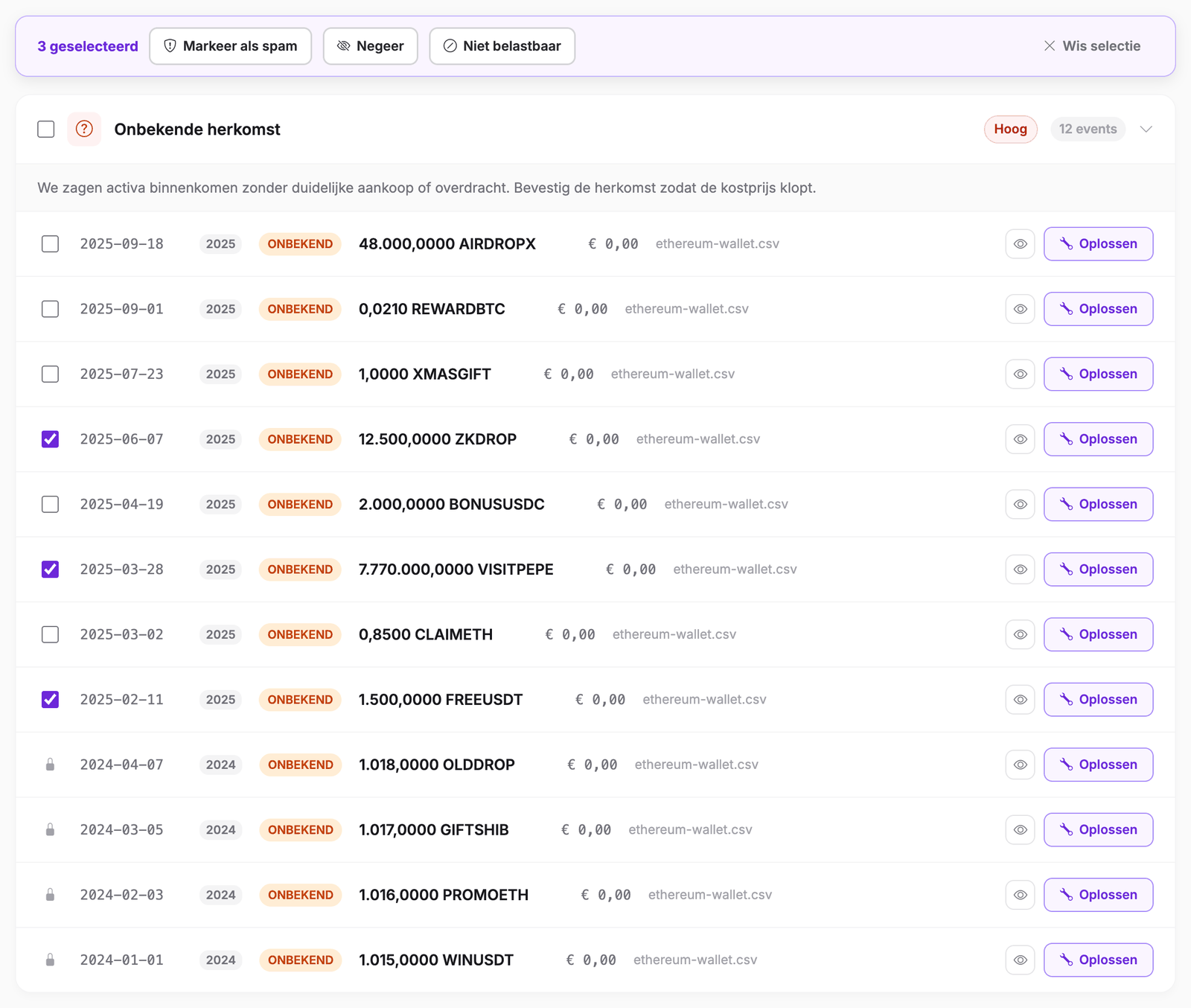
Task: Click the eye icon for AIRDROPX row
Action: coord(1020,244)
